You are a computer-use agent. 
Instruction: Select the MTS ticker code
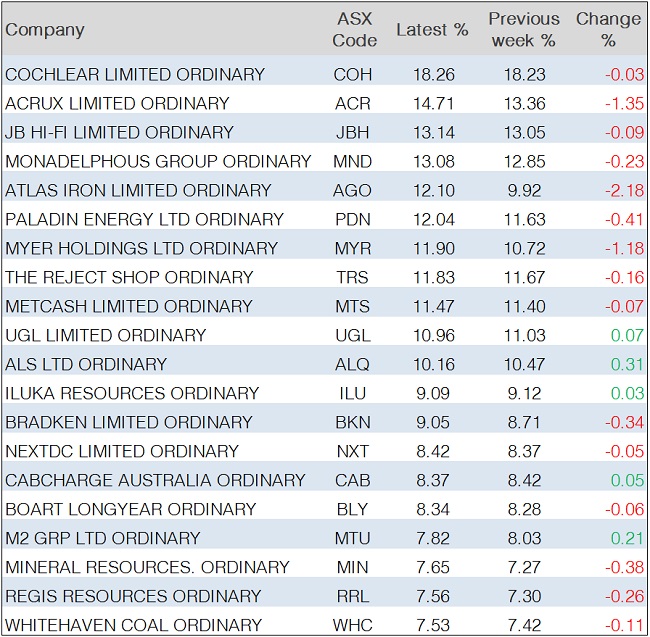pos(352,306)
